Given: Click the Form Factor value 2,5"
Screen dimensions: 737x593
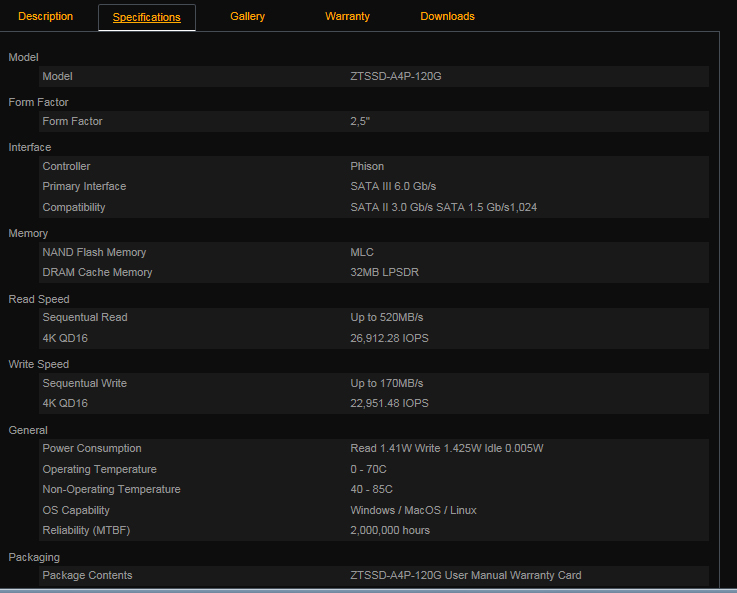Looking at the screenshot, I should click(360, 121).
